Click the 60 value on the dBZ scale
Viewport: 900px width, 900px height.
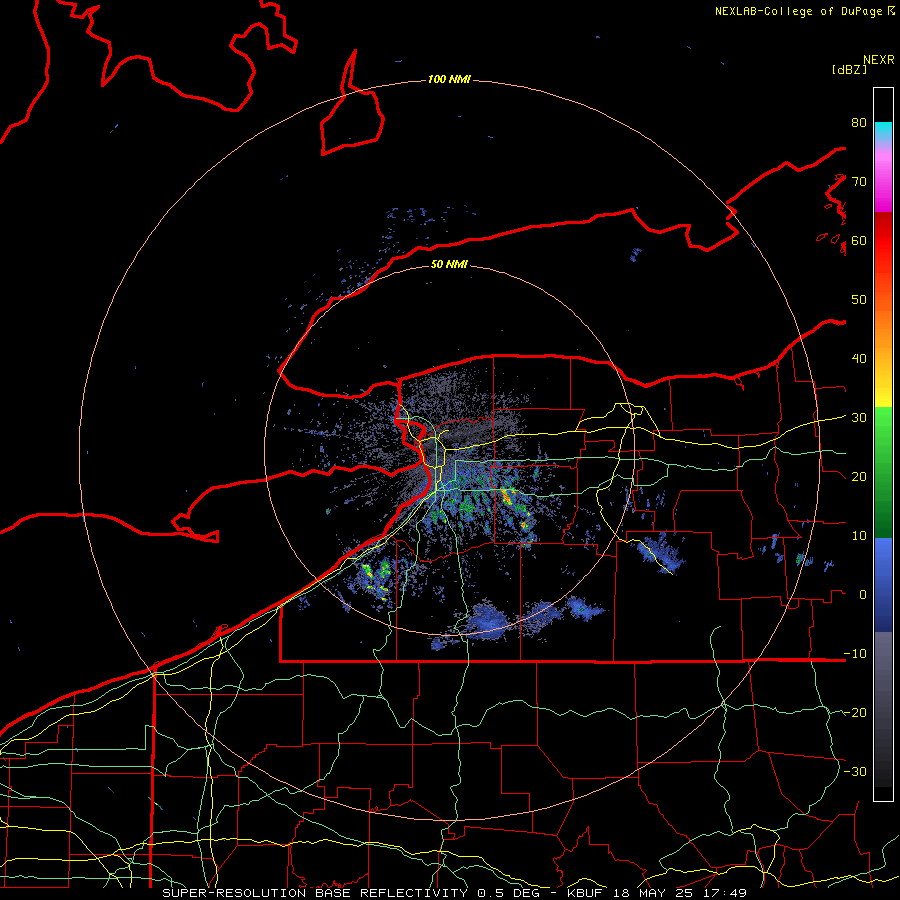coord(859,241)
